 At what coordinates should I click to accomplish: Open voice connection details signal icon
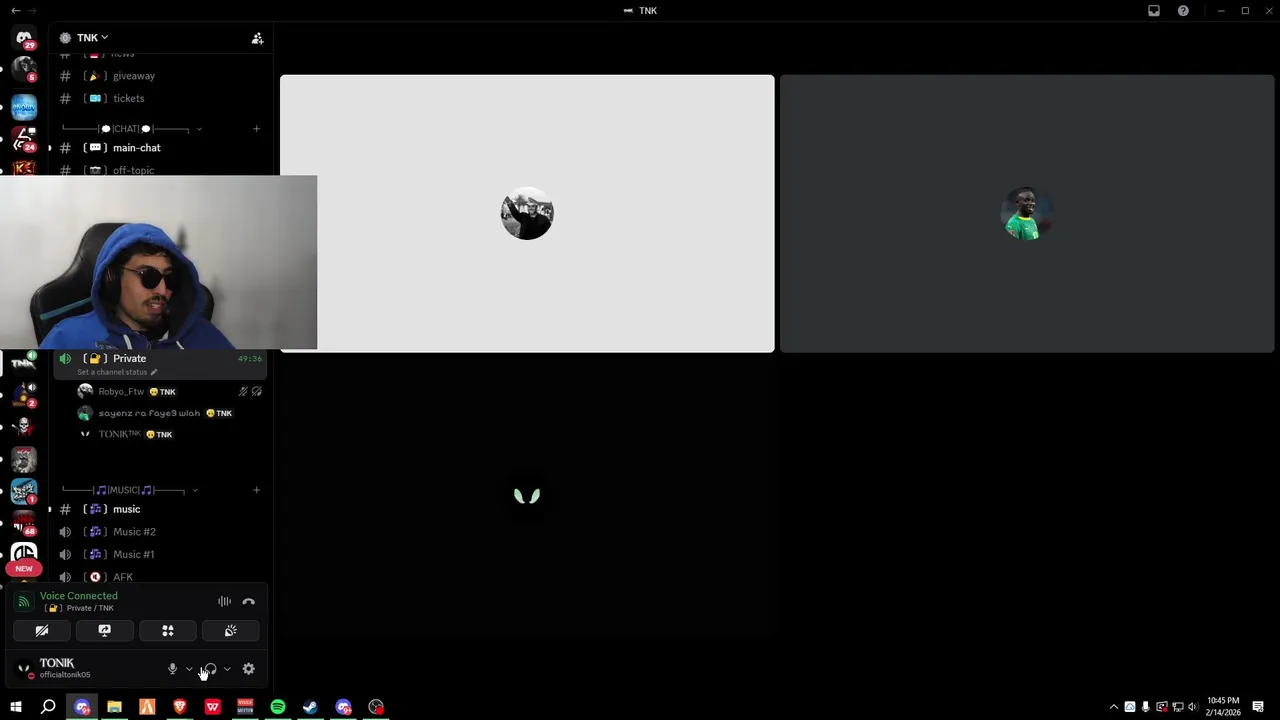click(24, 602)
